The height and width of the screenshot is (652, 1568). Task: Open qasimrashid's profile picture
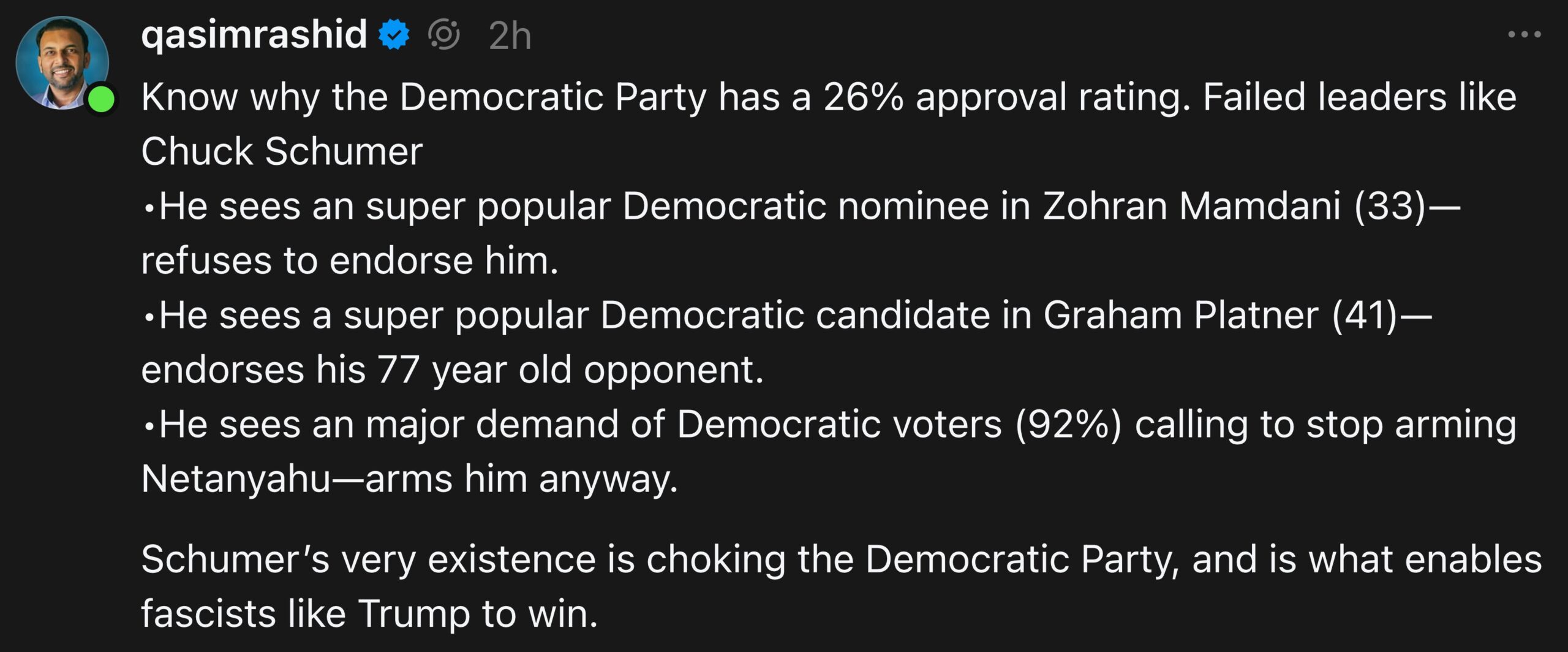coord(64,64)
